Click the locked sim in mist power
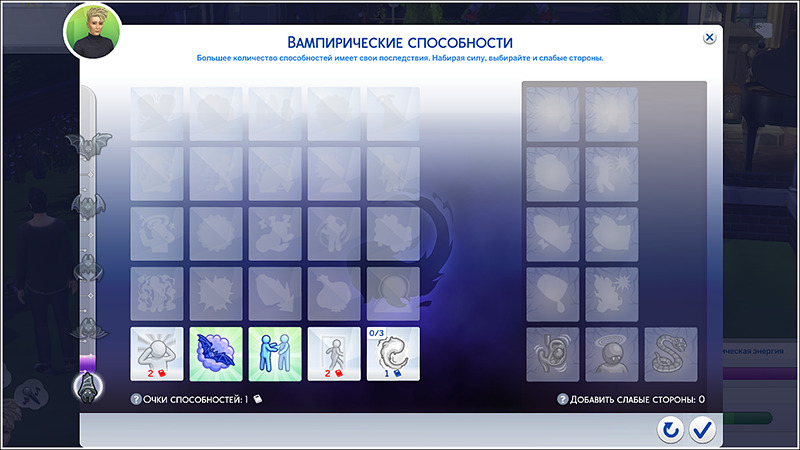The width and height of the screenshot is (800, 450). [x=157, y=294]
